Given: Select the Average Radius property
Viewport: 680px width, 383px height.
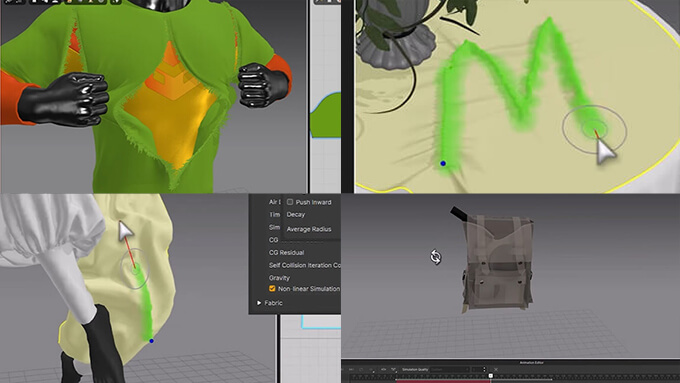Looking at the screenshot, I should pos(309,229).
